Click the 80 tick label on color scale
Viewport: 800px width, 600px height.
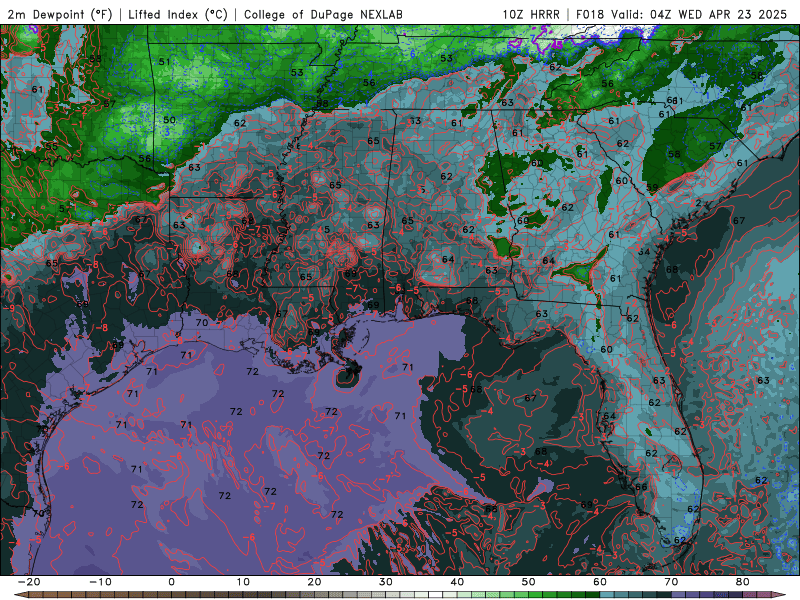(x=743, y=582)
